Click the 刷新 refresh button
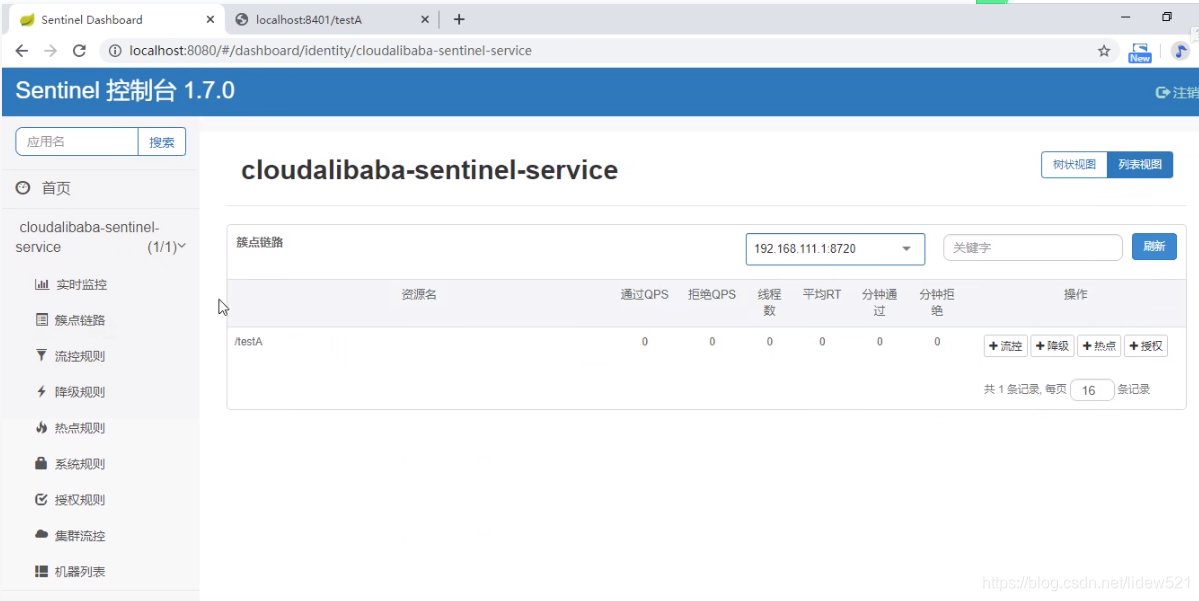The image size is (1199, 601). (1154, 247)
